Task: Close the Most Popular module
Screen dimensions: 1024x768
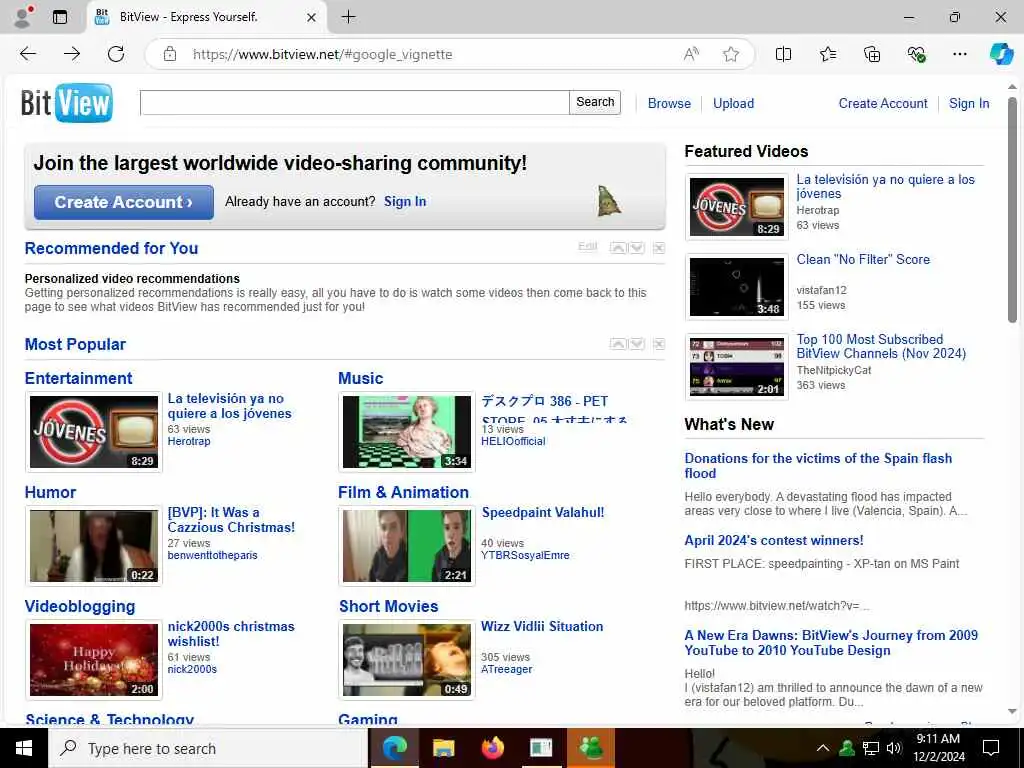Action: click(659, 344)
